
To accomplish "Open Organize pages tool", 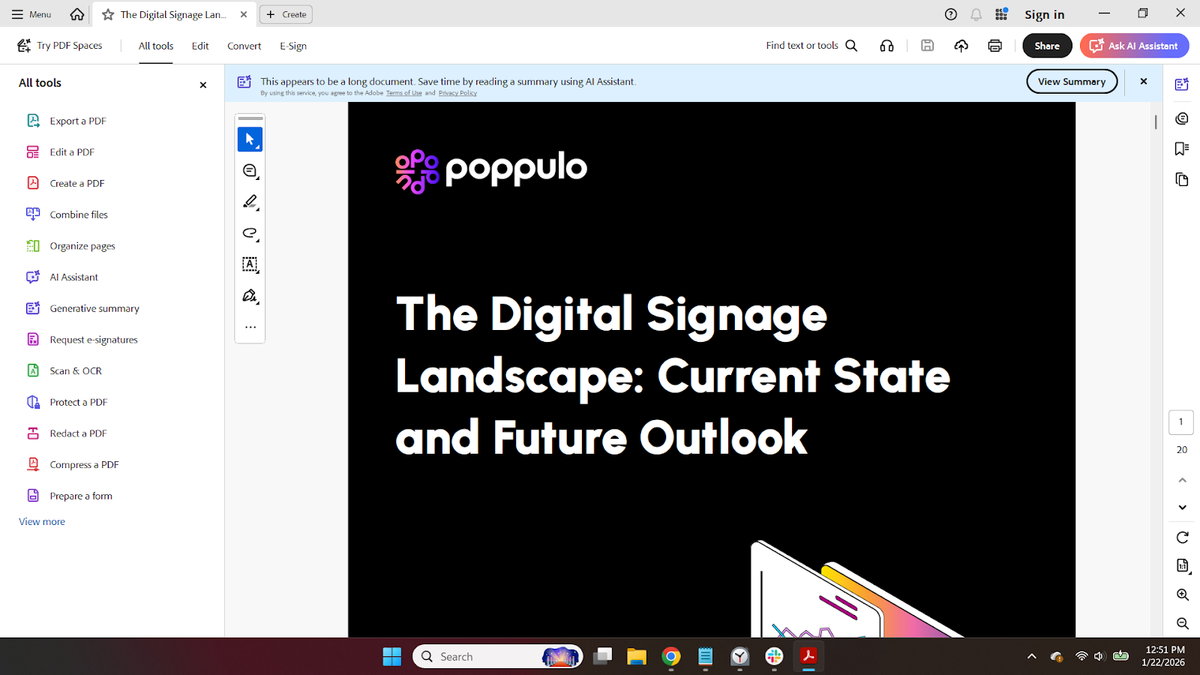I will click(x=70, y=246).
